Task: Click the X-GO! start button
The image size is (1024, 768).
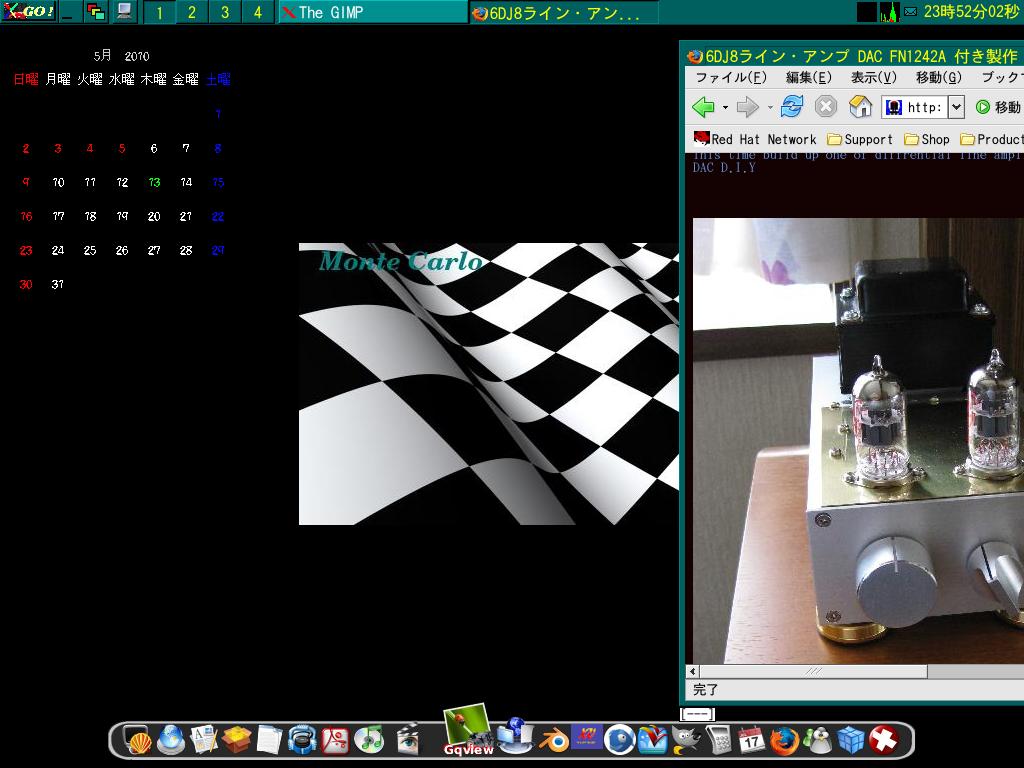Action: coord(28,12)
